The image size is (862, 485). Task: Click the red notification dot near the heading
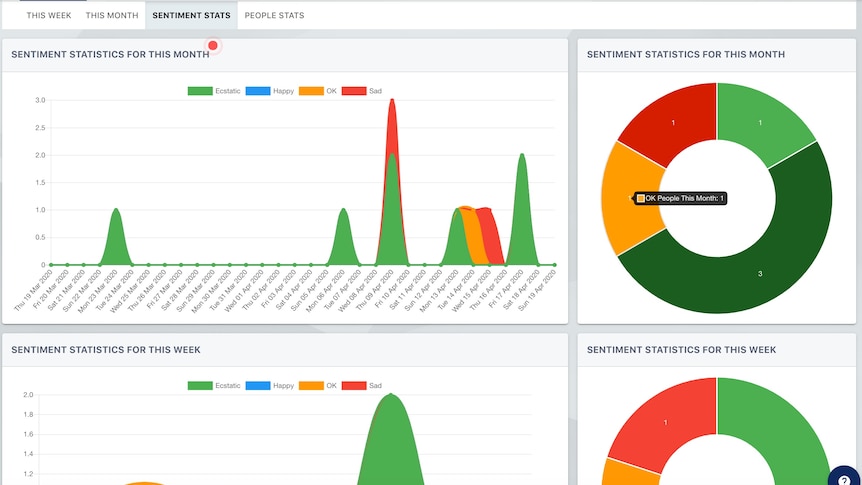[213, 45]
